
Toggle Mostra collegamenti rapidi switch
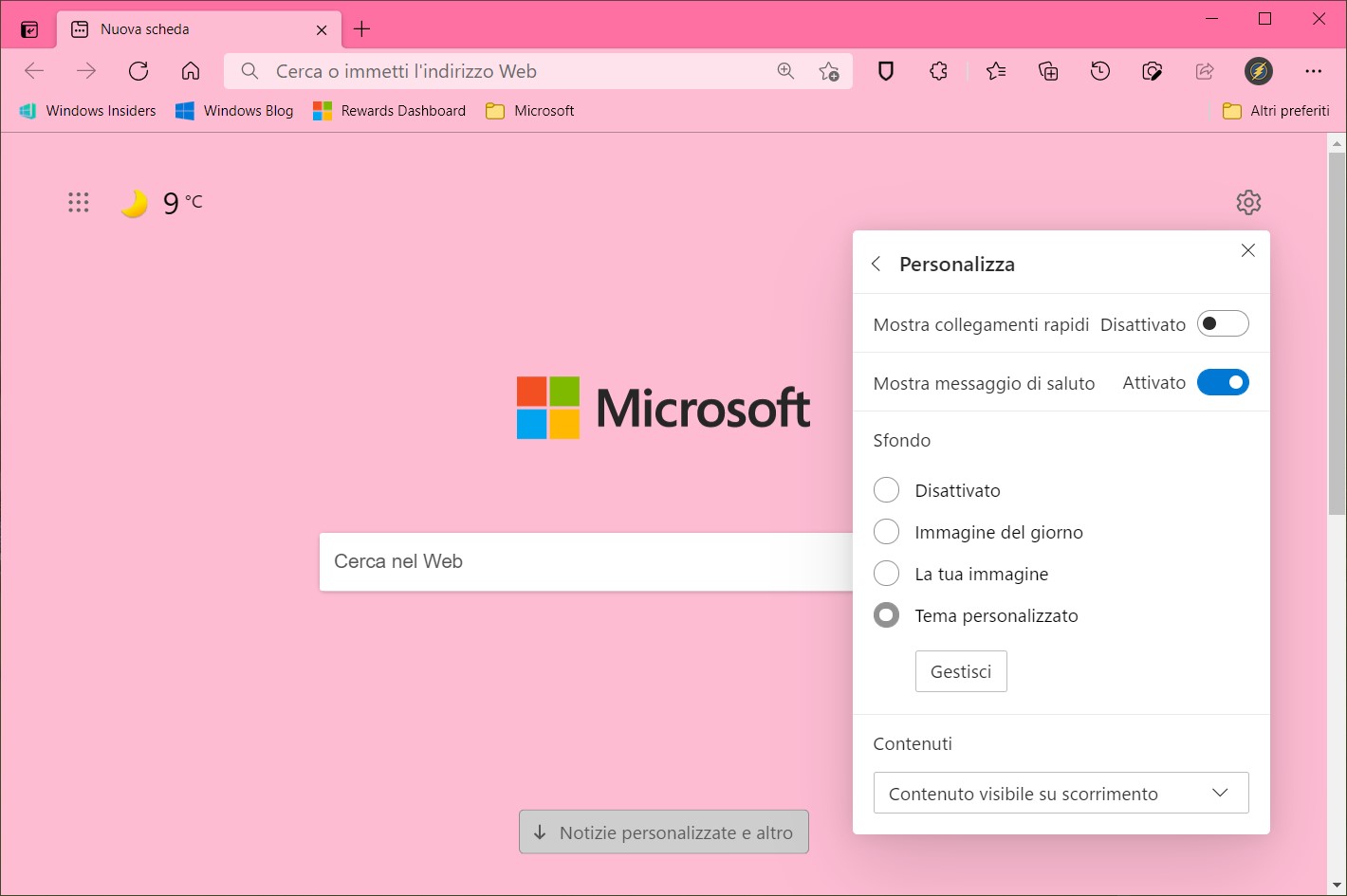[x=1223, y=324]
